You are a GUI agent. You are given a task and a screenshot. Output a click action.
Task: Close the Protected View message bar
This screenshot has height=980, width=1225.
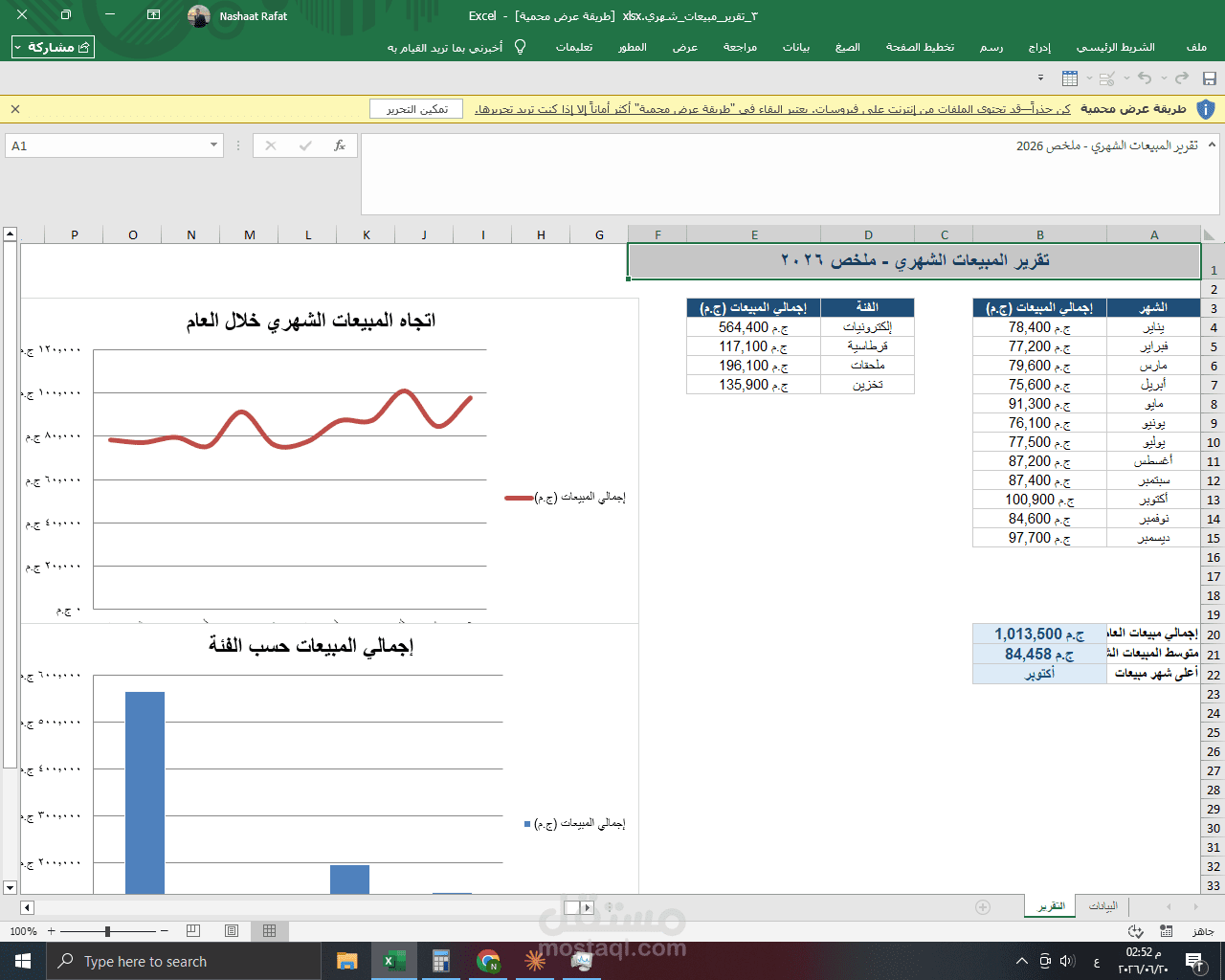pyautogui.click(x=15, y=109)
